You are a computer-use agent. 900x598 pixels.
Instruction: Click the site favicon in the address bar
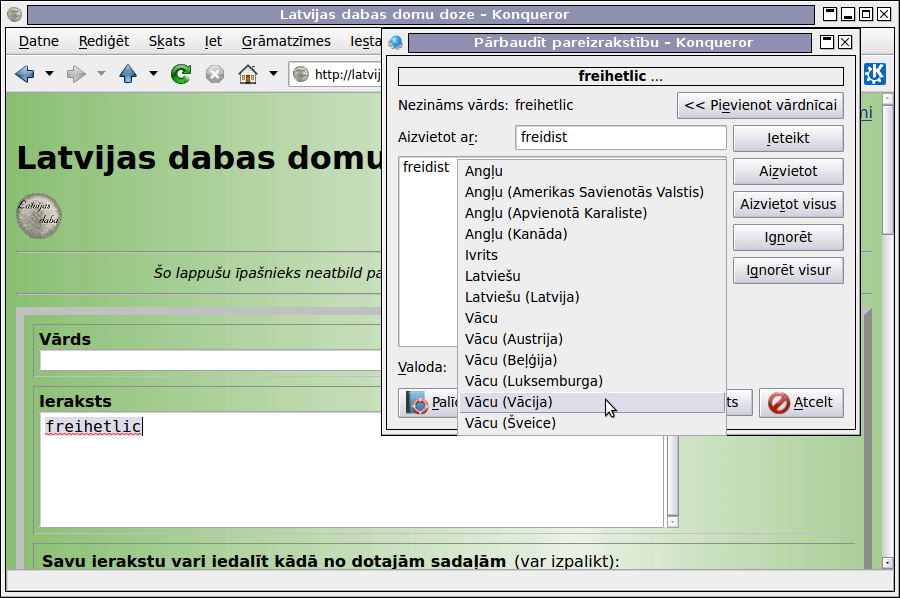pos(301,74)
